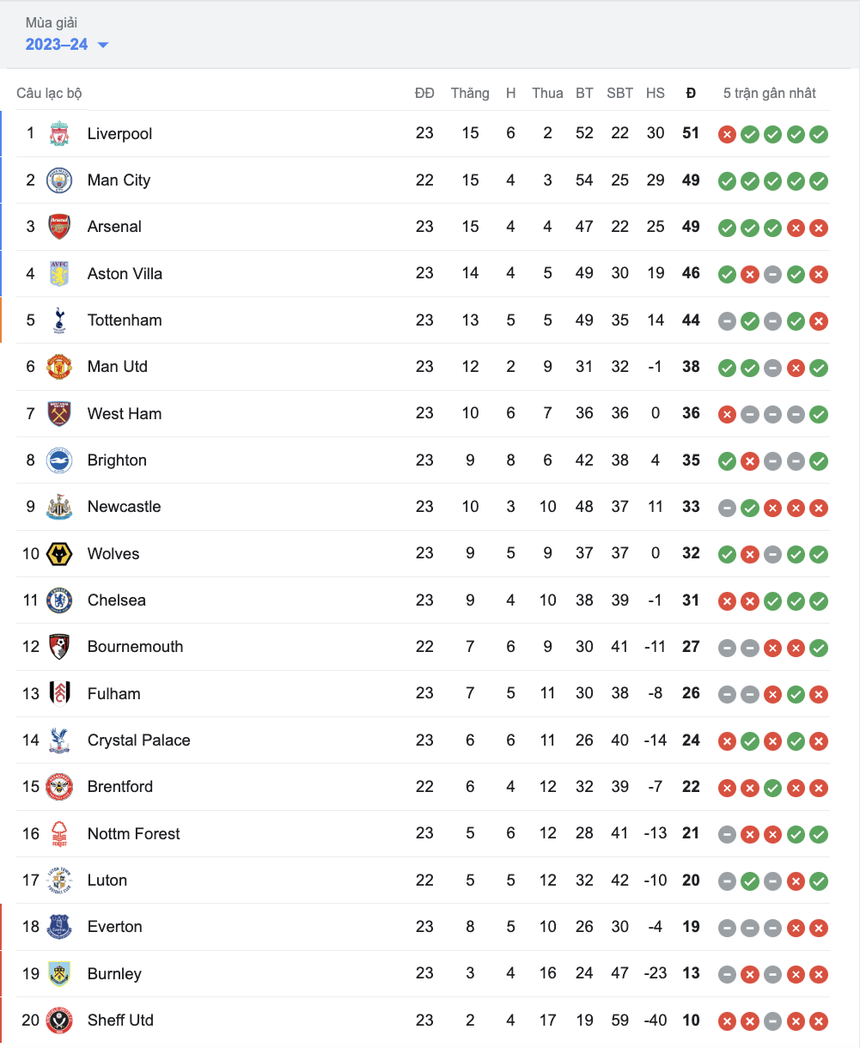Click Newcastle's green win form circle

click(749, 507)
